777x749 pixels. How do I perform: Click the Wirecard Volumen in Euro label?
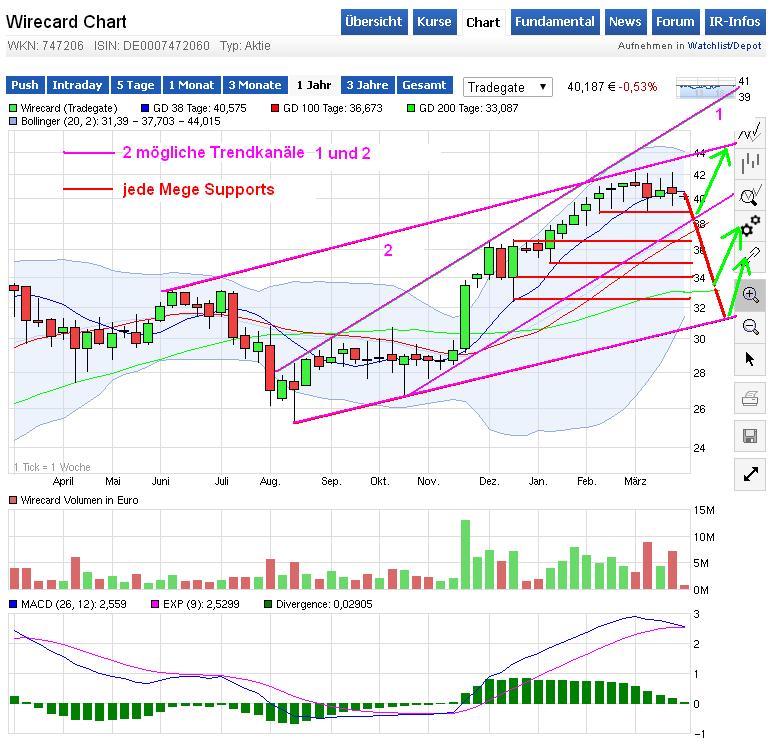click(x=79, y=500)
